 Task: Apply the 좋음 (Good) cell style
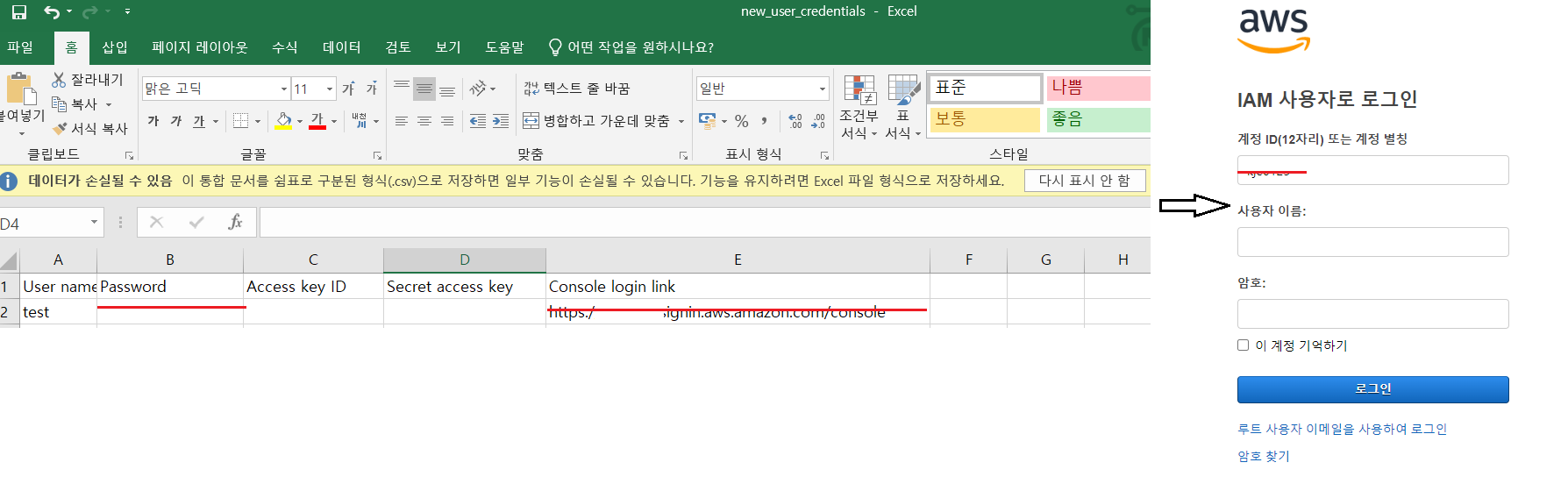click(1098, 119)
